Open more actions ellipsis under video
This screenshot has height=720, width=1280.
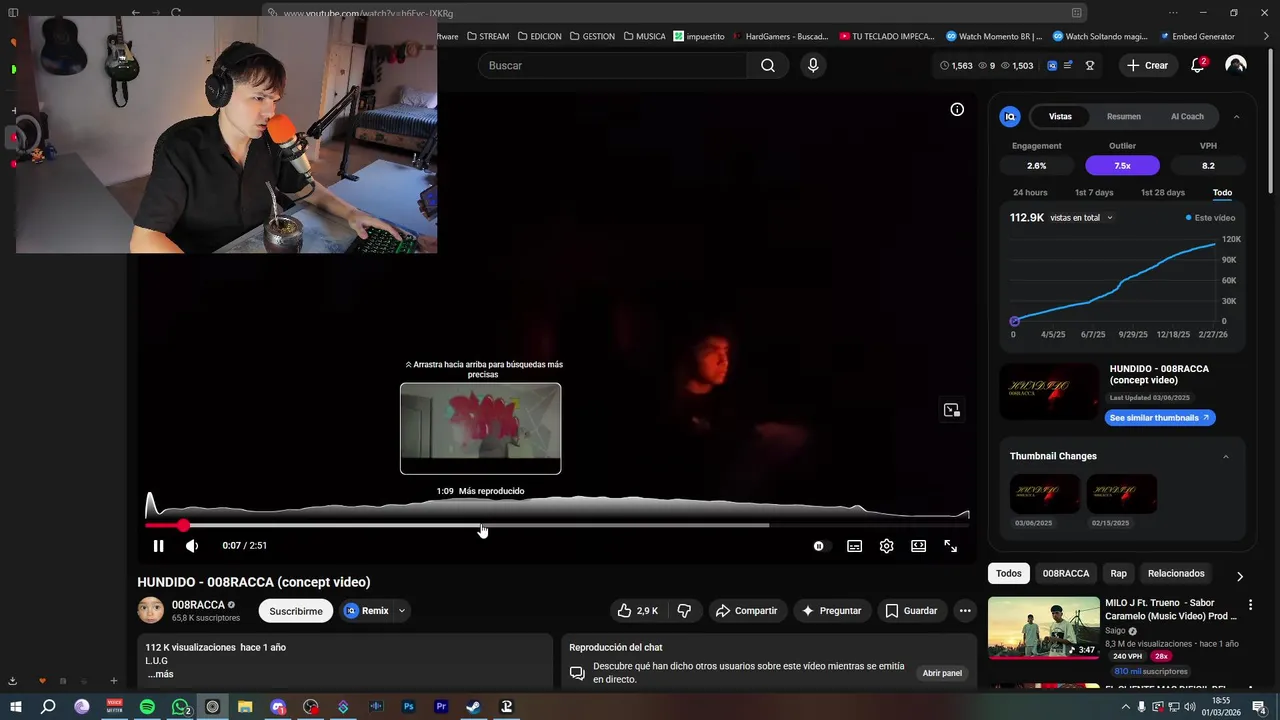click(x=964, y=610)
